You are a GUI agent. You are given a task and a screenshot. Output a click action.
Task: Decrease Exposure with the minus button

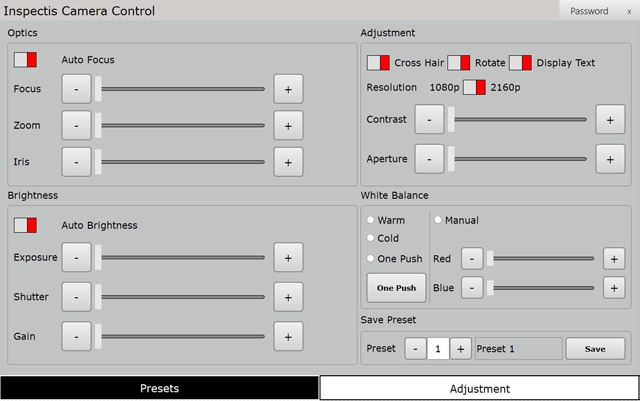tap(76, 257)
